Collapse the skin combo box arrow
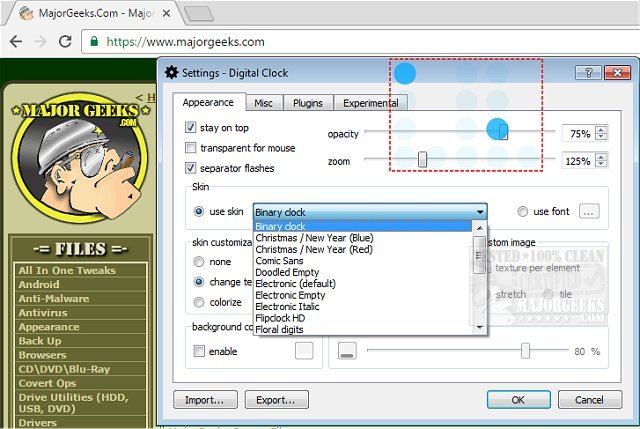This screenshot has width=640, height=429. (x=480, y=212)
